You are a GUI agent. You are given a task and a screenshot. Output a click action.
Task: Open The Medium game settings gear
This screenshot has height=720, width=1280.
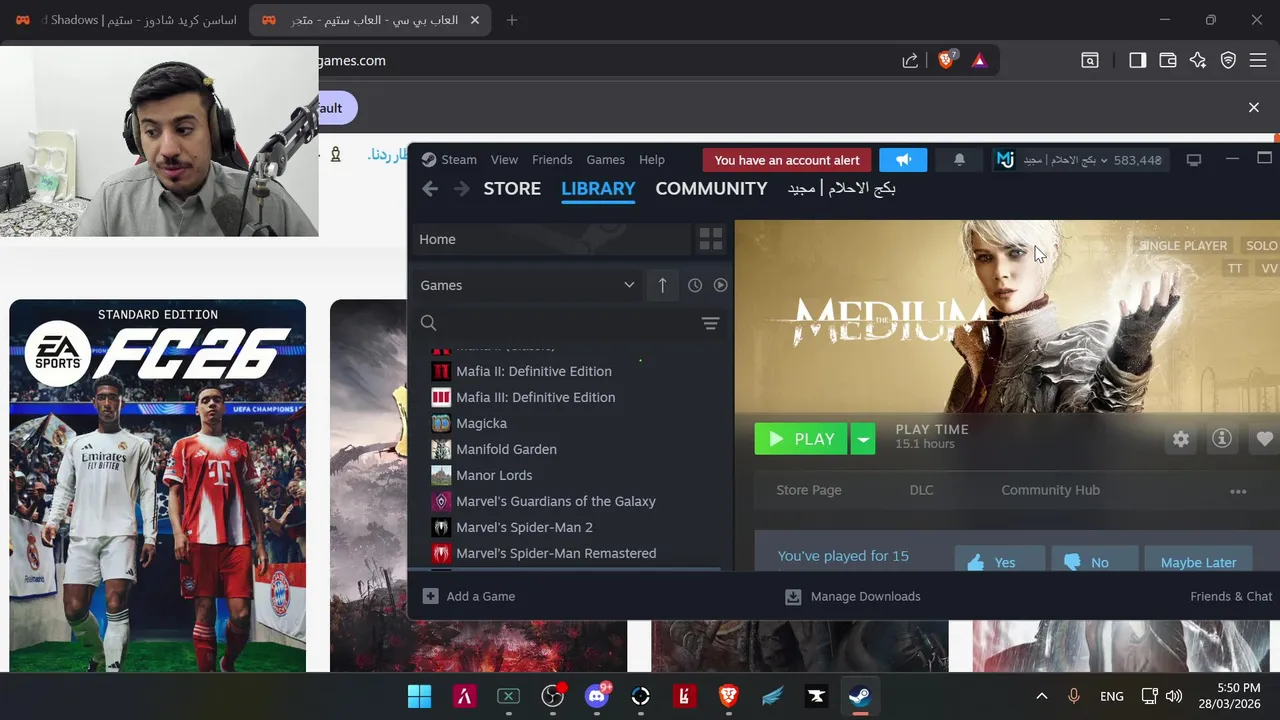click(x=1181, y=439)
